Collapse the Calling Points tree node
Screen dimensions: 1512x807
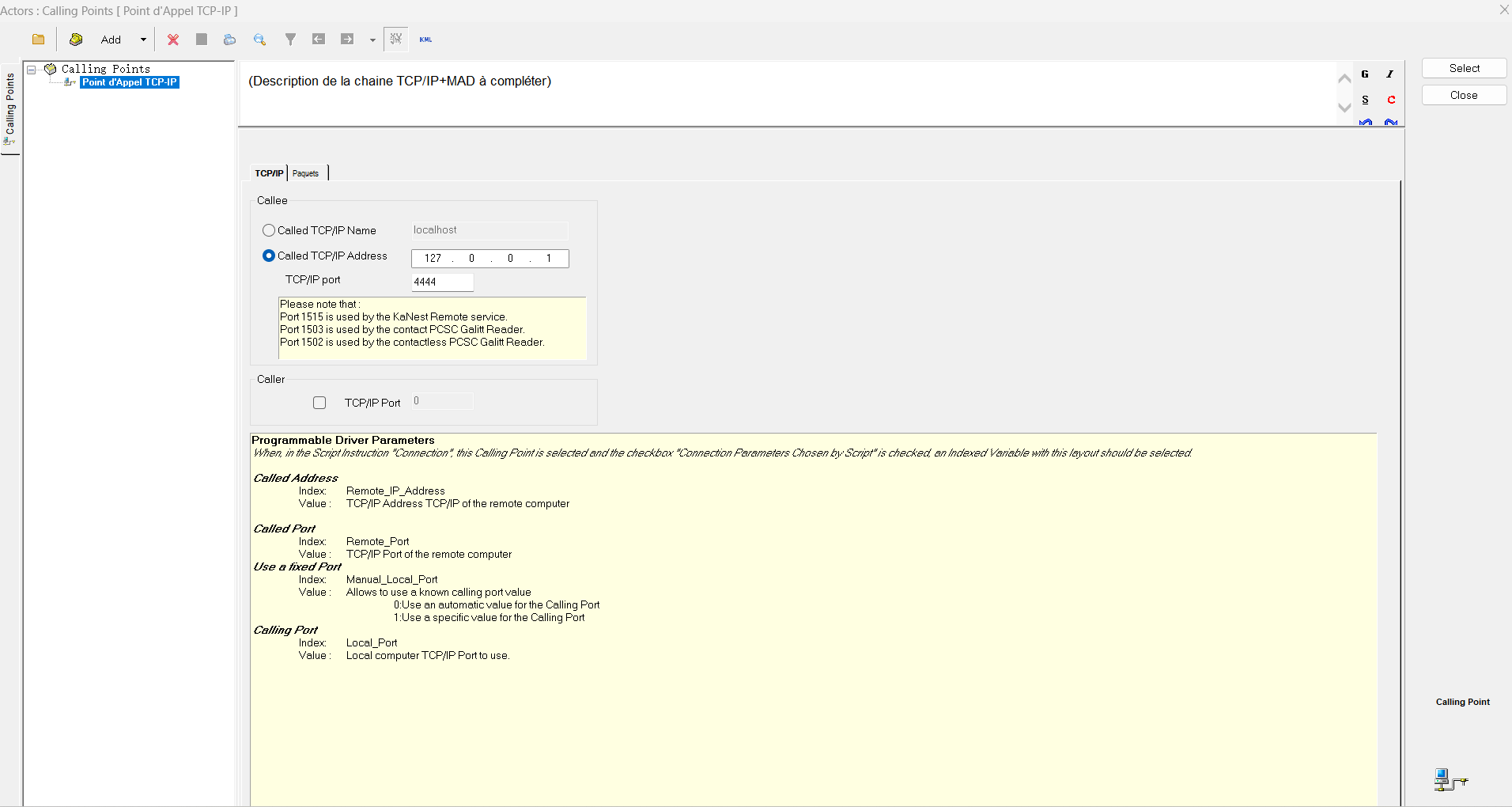click(32, 70)
